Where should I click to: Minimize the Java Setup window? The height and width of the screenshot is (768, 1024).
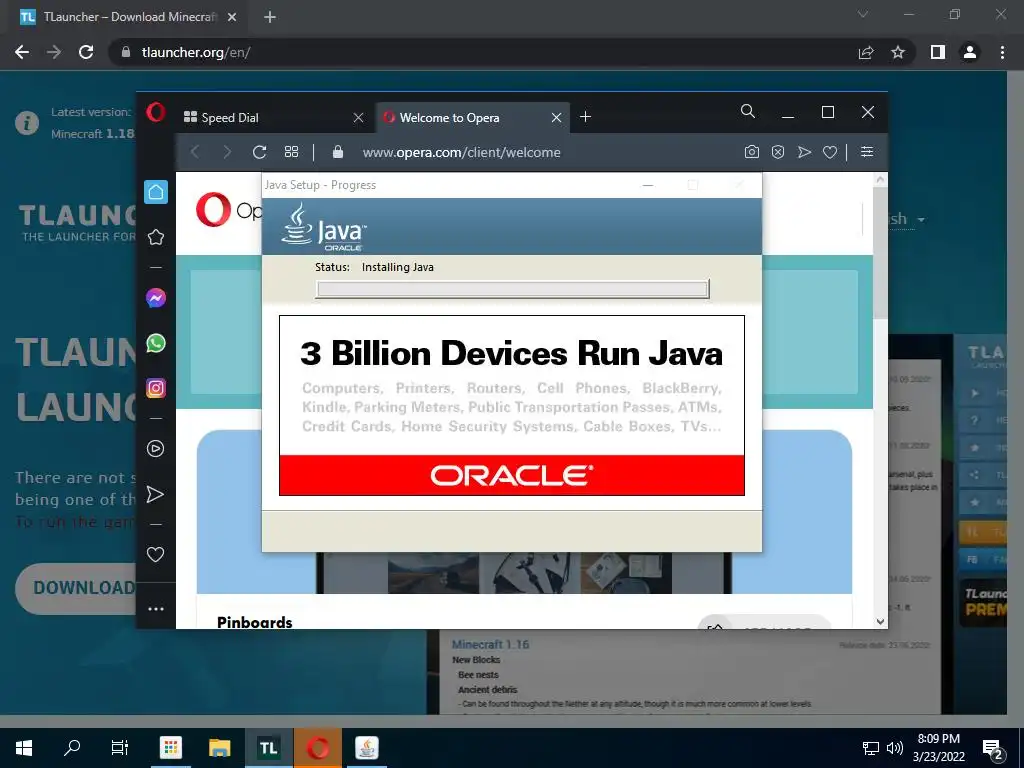[648, 185]
